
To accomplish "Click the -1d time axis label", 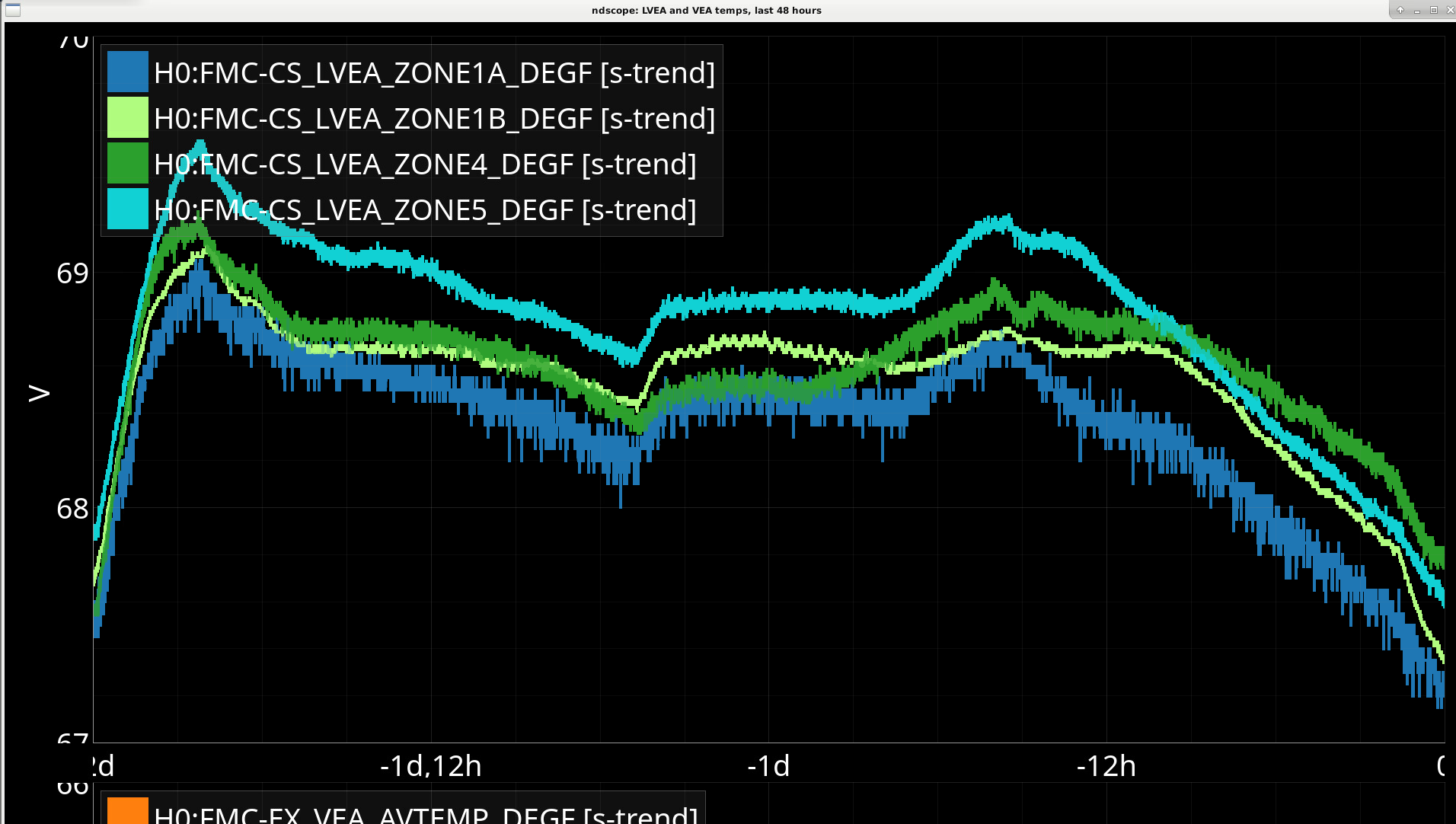I will click(x=768, y=766).
